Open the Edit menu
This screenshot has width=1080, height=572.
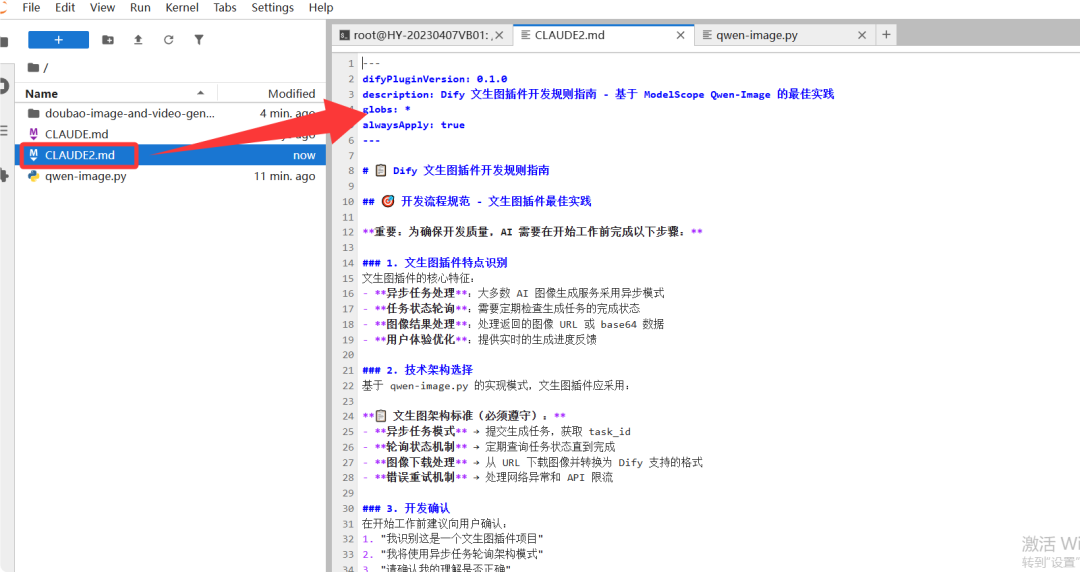coord(65,8)
